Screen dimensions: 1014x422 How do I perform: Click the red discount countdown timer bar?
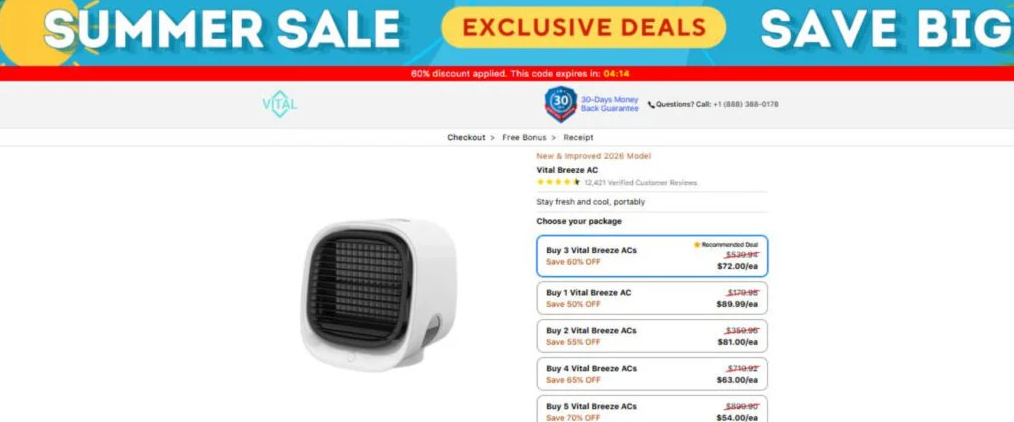tap(507, 74)
